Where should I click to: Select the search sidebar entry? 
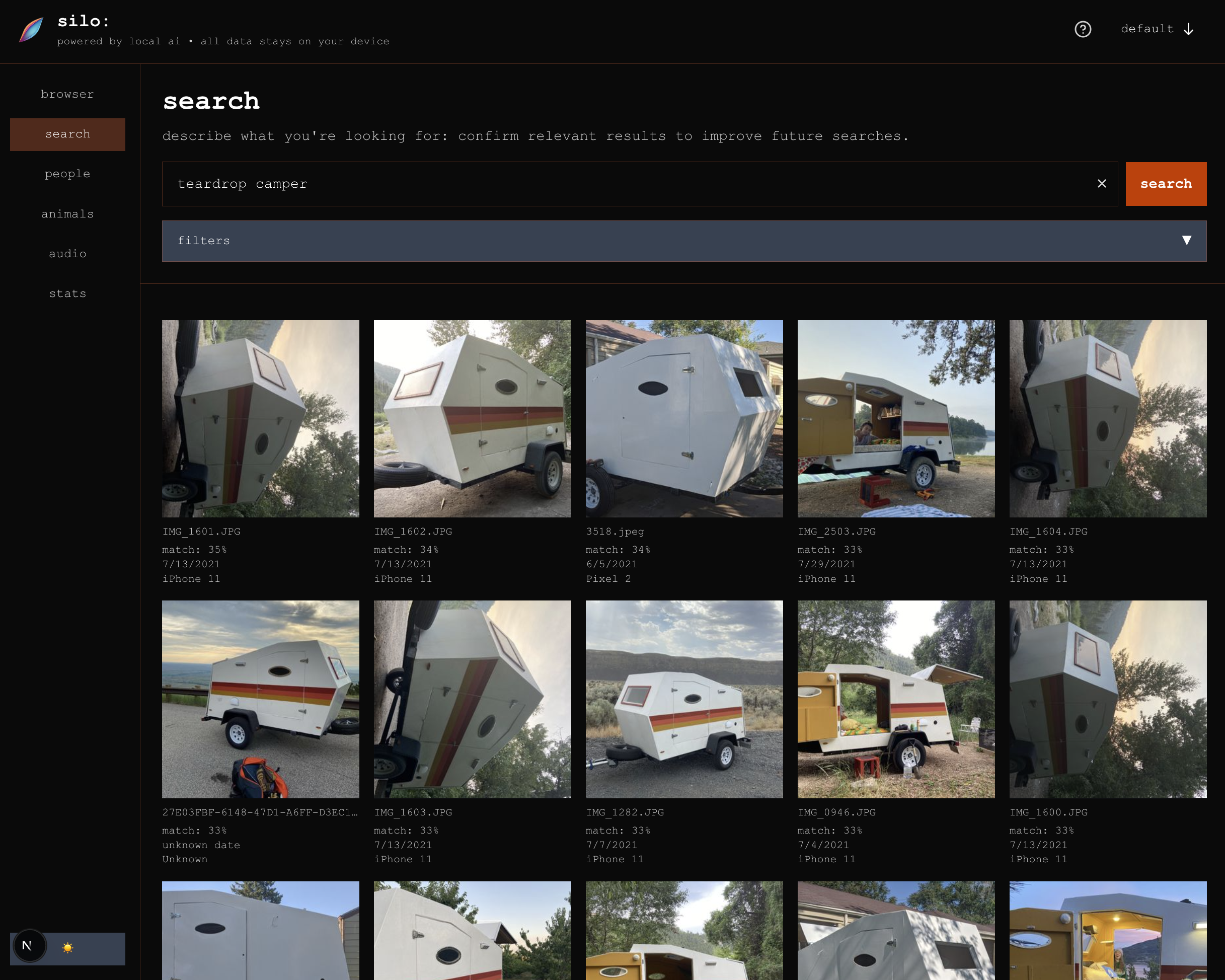pos(67,134)
